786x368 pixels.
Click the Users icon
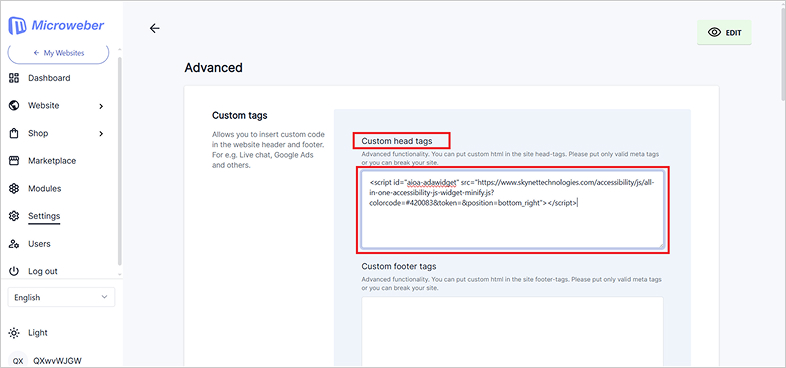point(14,244)
